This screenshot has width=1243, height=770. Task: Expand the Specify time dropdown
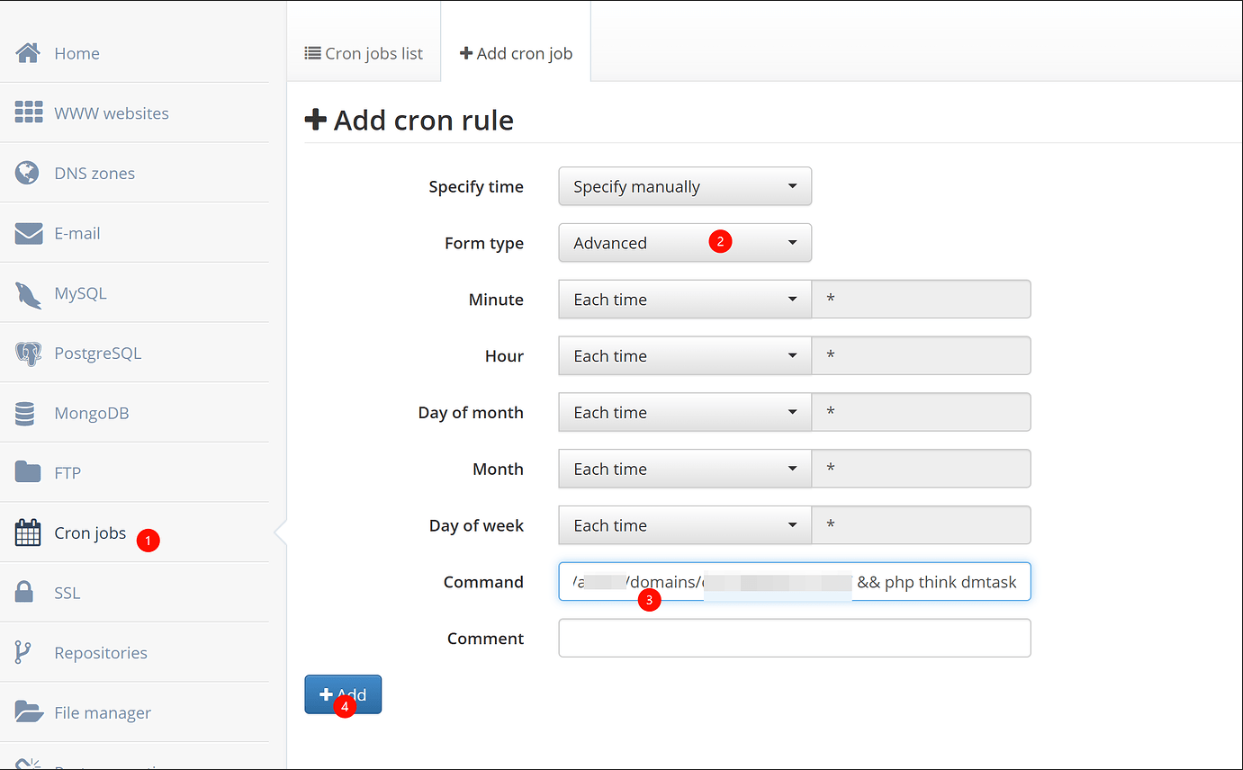(x=684, y=186)
